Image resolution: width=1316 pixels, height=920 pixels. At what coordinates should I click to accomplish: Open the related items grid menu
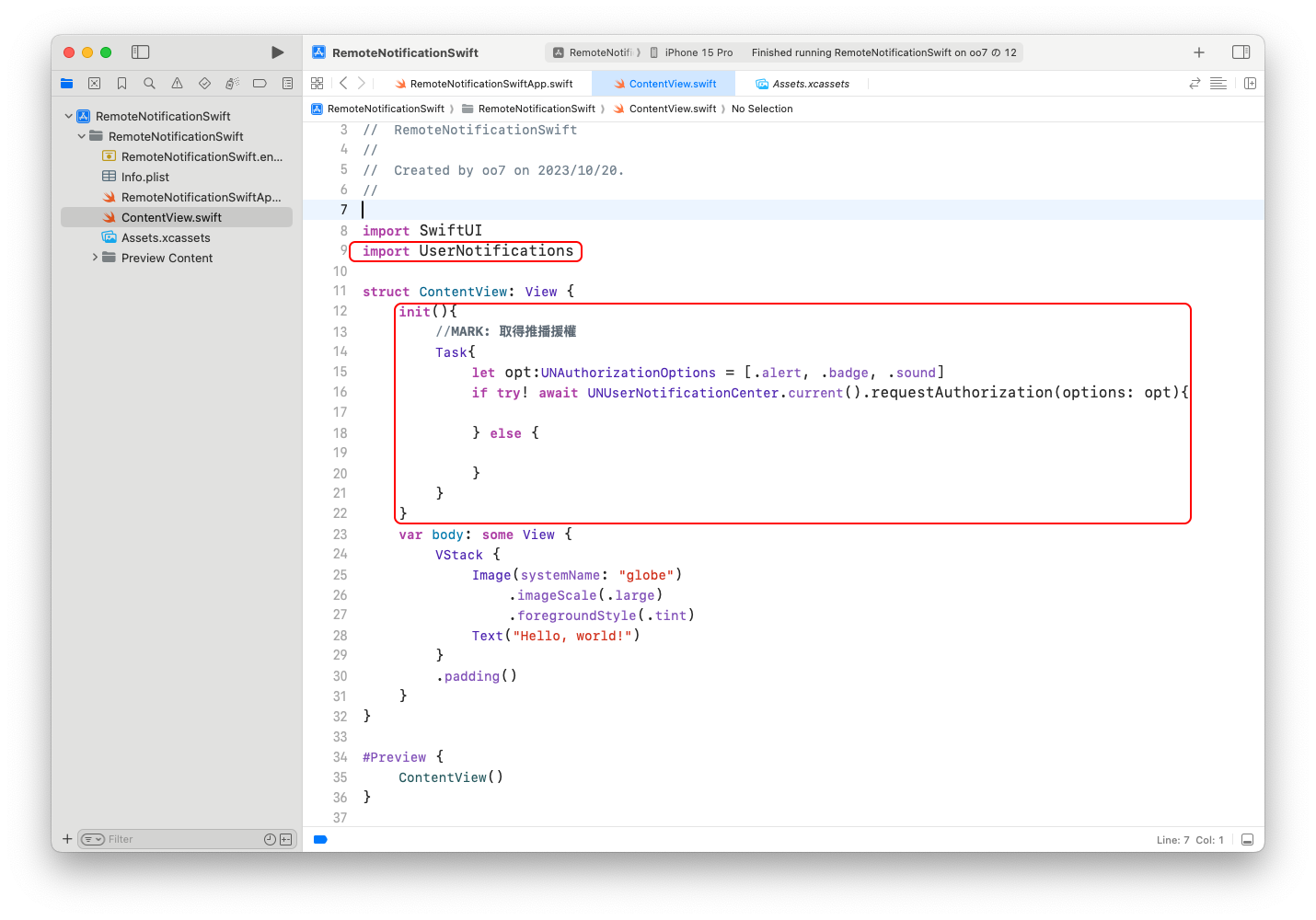(317, 84)
